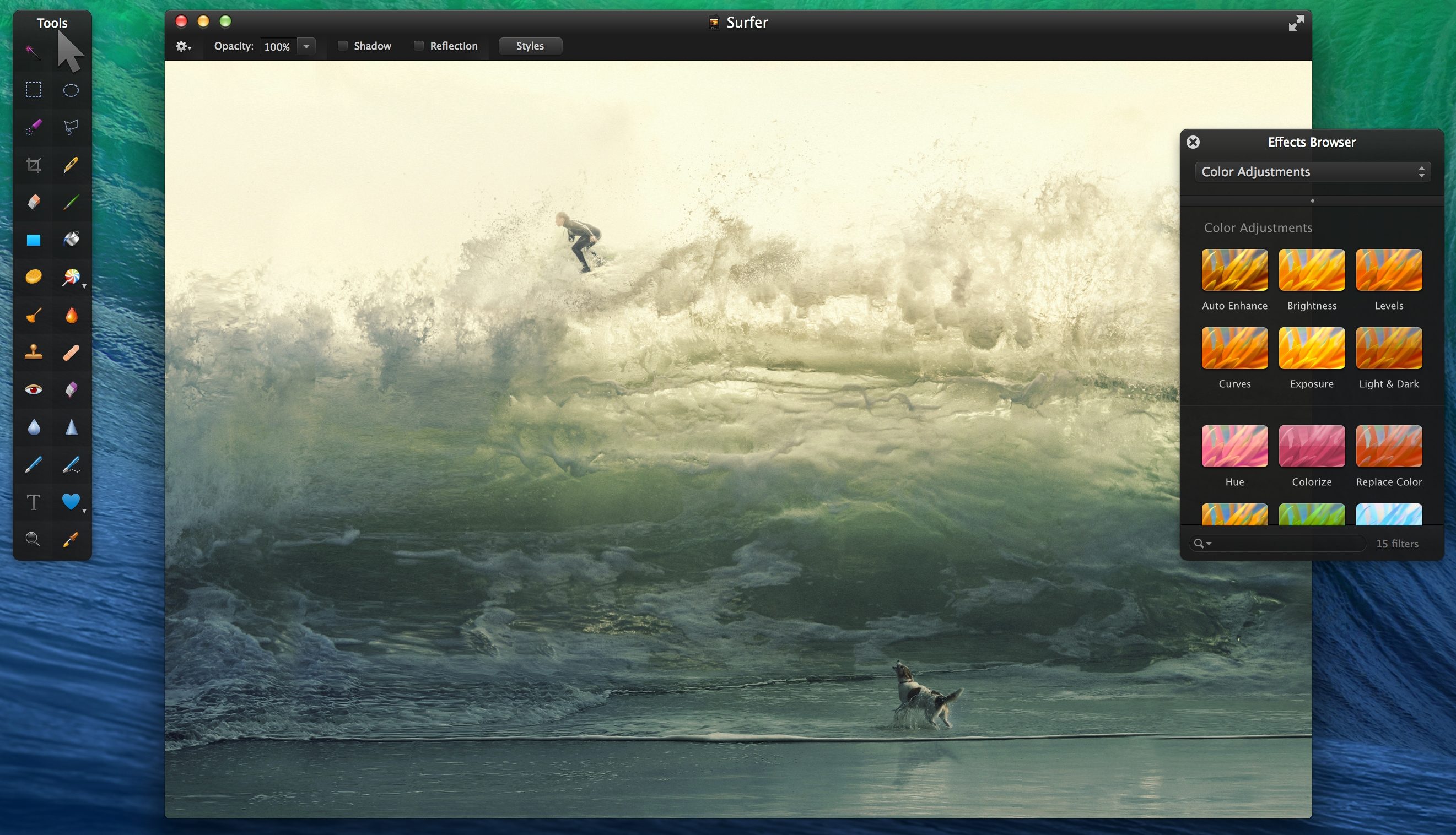Choose the Light & Dark effect

click(x=1389, y=348)
